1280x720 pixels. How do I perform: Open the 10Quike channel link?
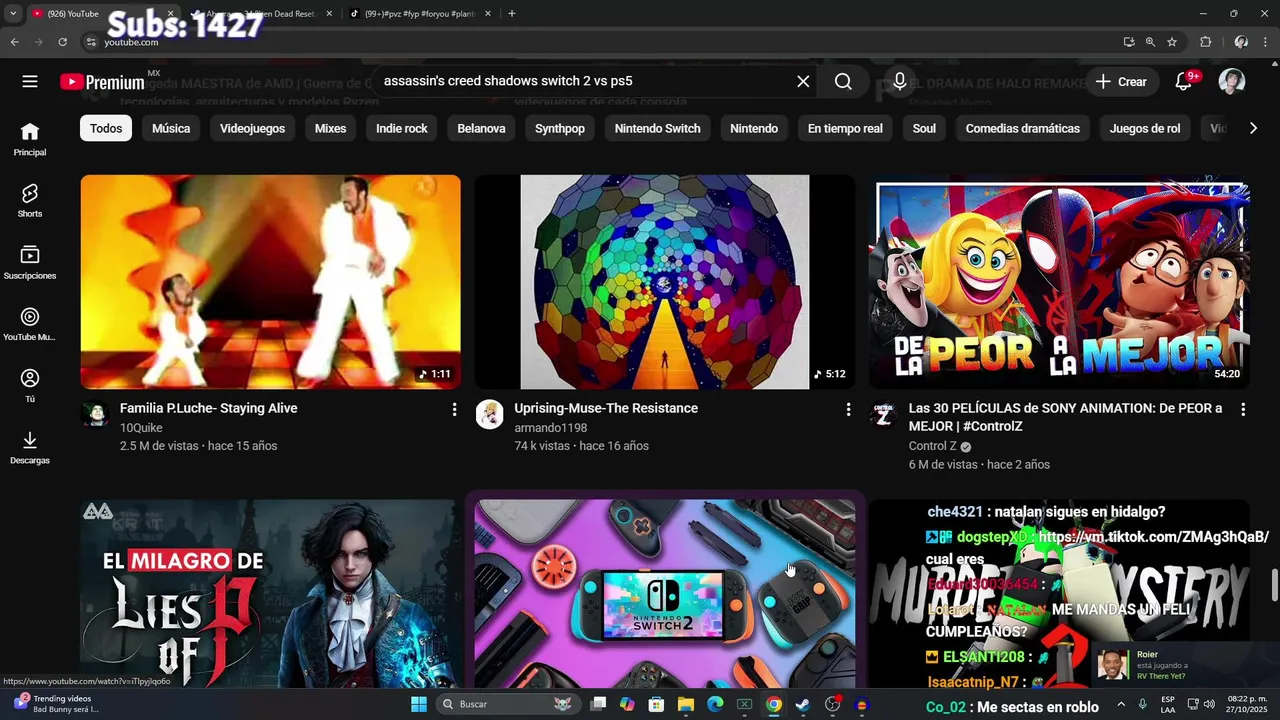141,428
